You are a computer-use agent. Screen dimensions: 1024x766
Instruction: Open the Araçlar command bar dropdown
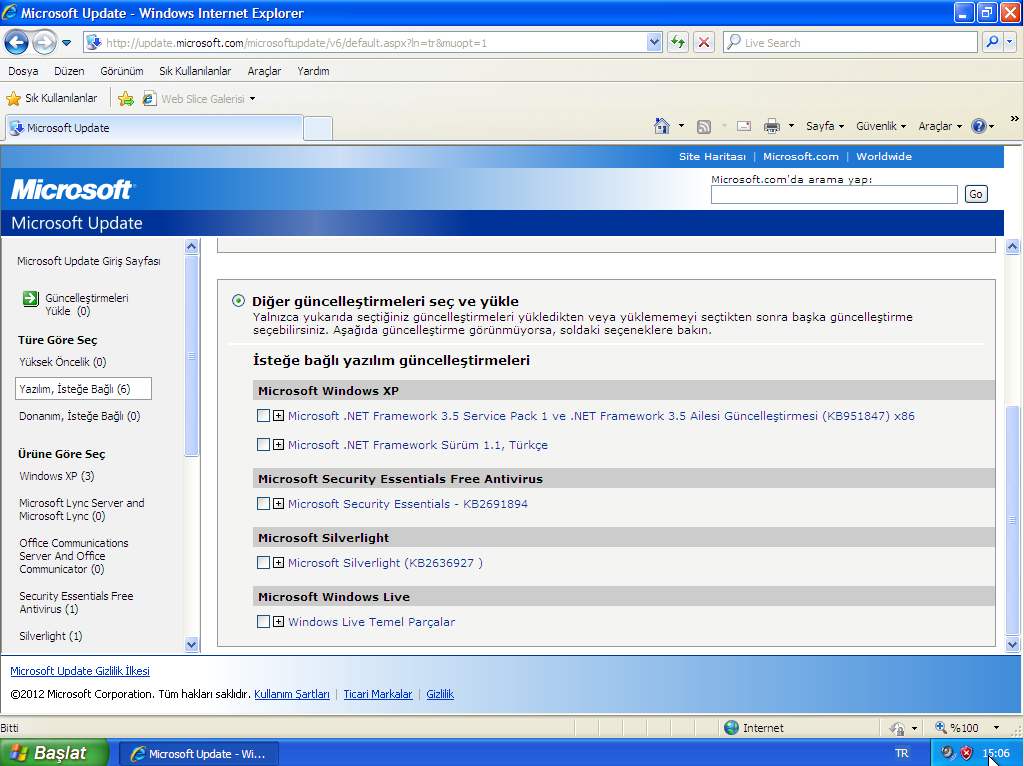[940, 126]
